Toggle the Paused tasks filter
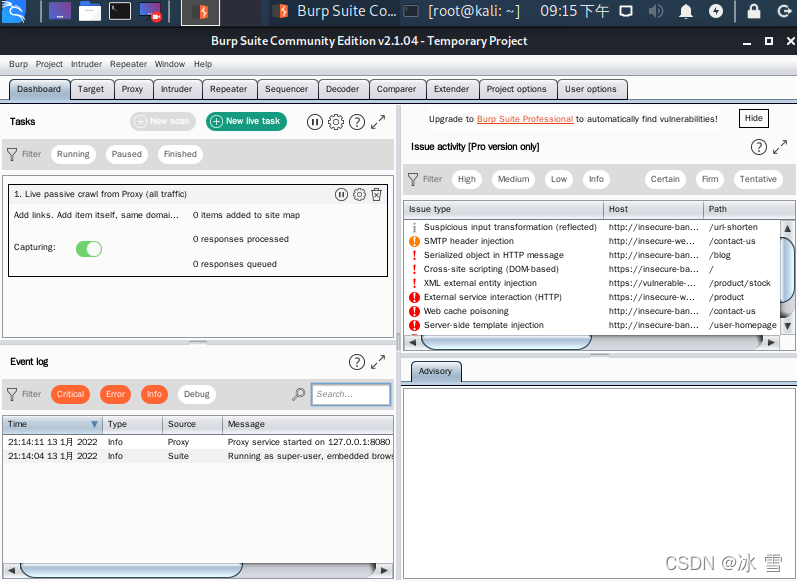Screen dimensions: 797x582 [x=127, y=155]
